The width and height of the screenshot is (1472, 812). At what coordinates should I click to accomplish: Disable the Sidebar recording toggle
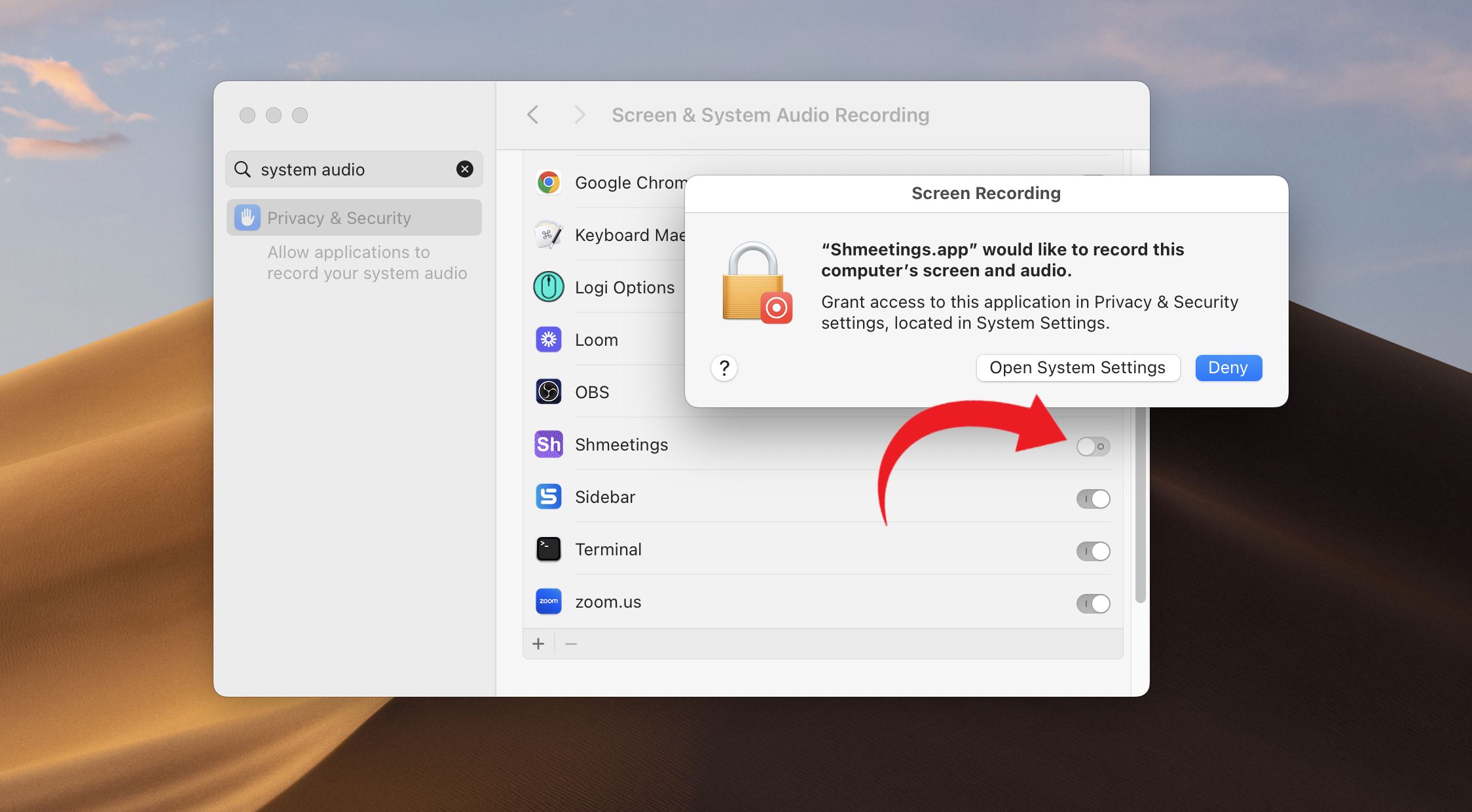click(x=1093, y=499)
